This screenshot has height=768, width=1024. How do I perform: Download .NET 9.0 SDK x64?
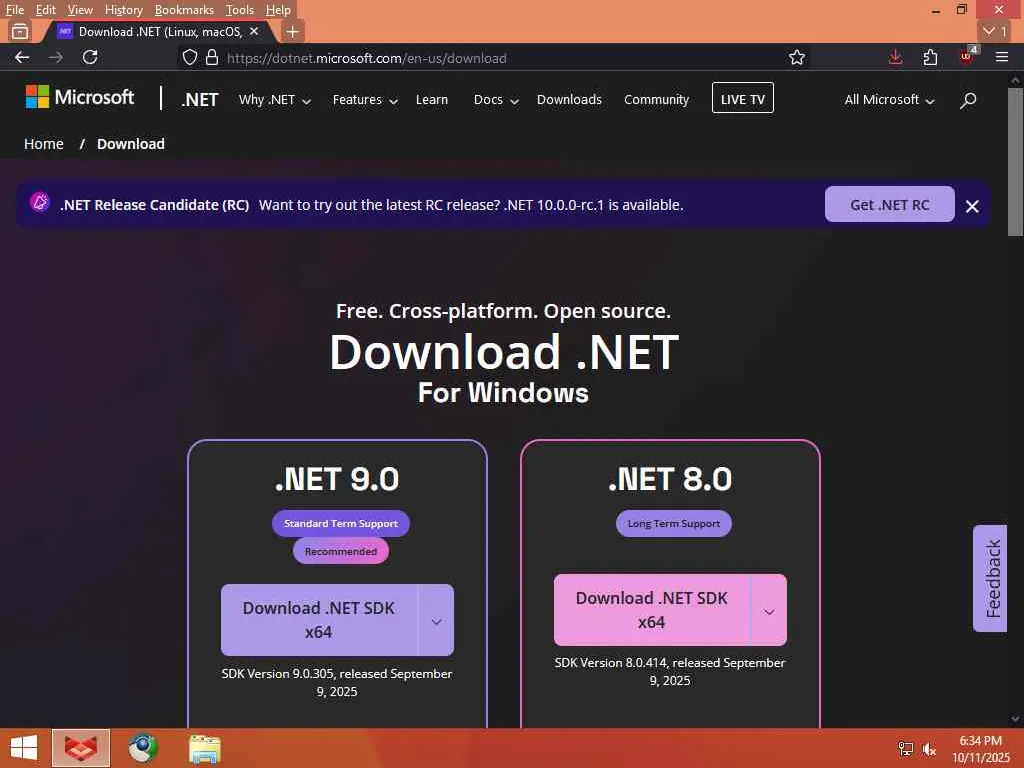pyautogui.click(x=319, y=620)
